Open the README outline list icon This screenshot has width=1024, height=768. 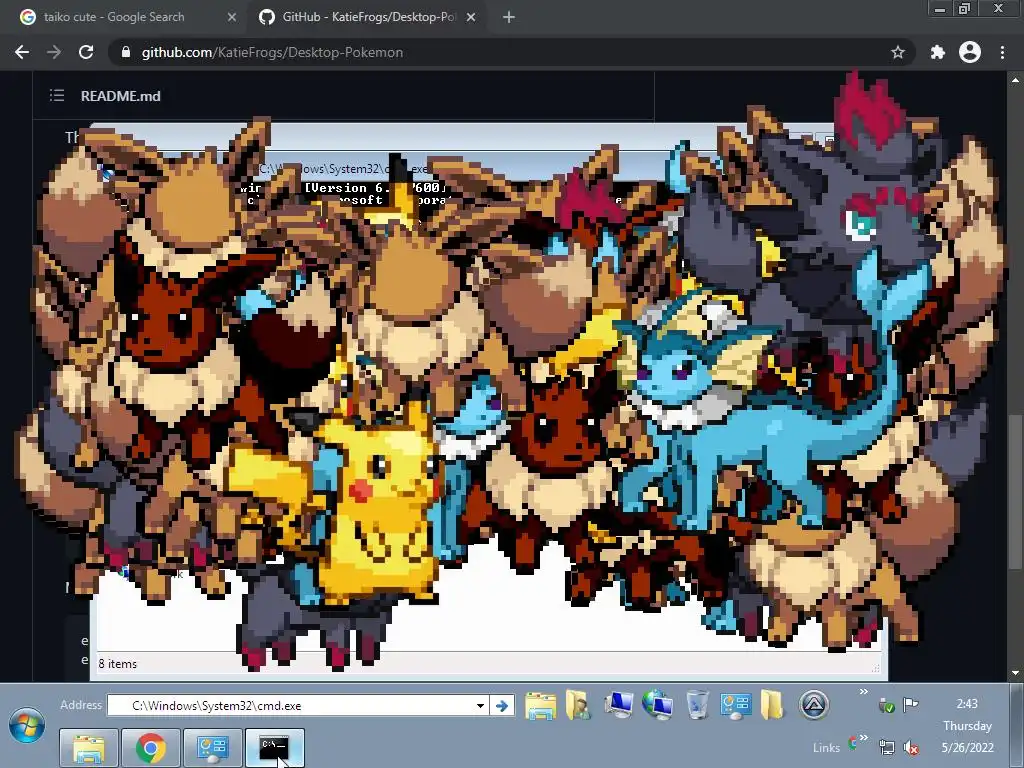click(x=57, y=95)
